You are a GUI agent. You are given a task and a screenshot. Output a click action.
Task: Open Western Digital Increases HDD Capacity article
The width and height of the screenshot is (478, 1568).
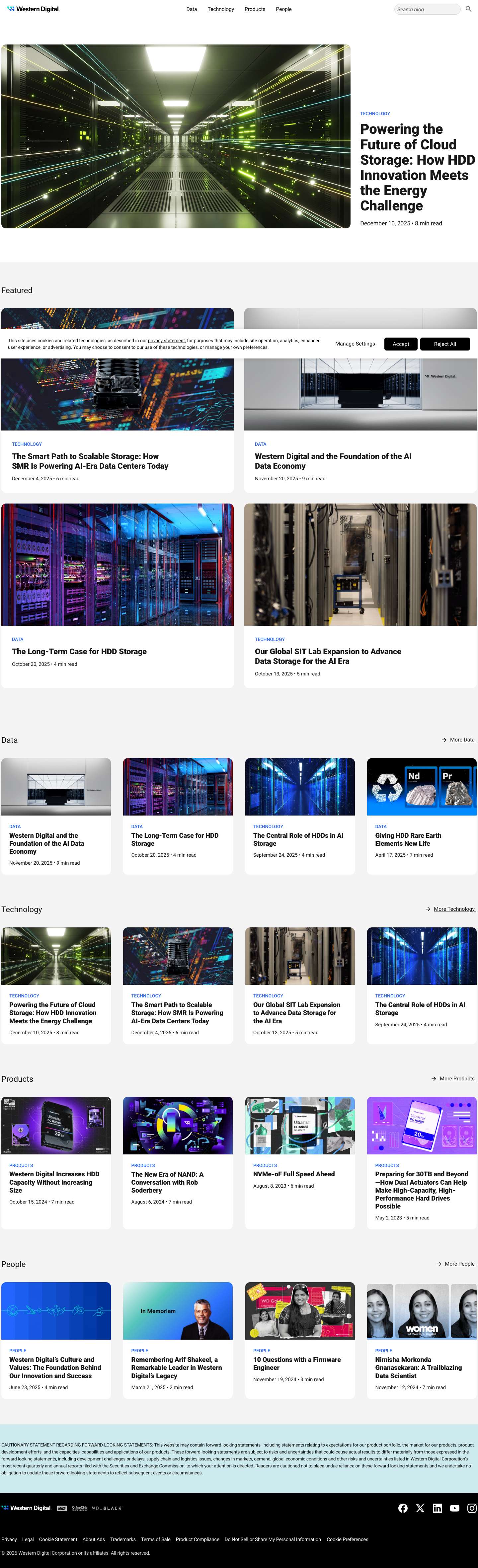coord(54,1182)
